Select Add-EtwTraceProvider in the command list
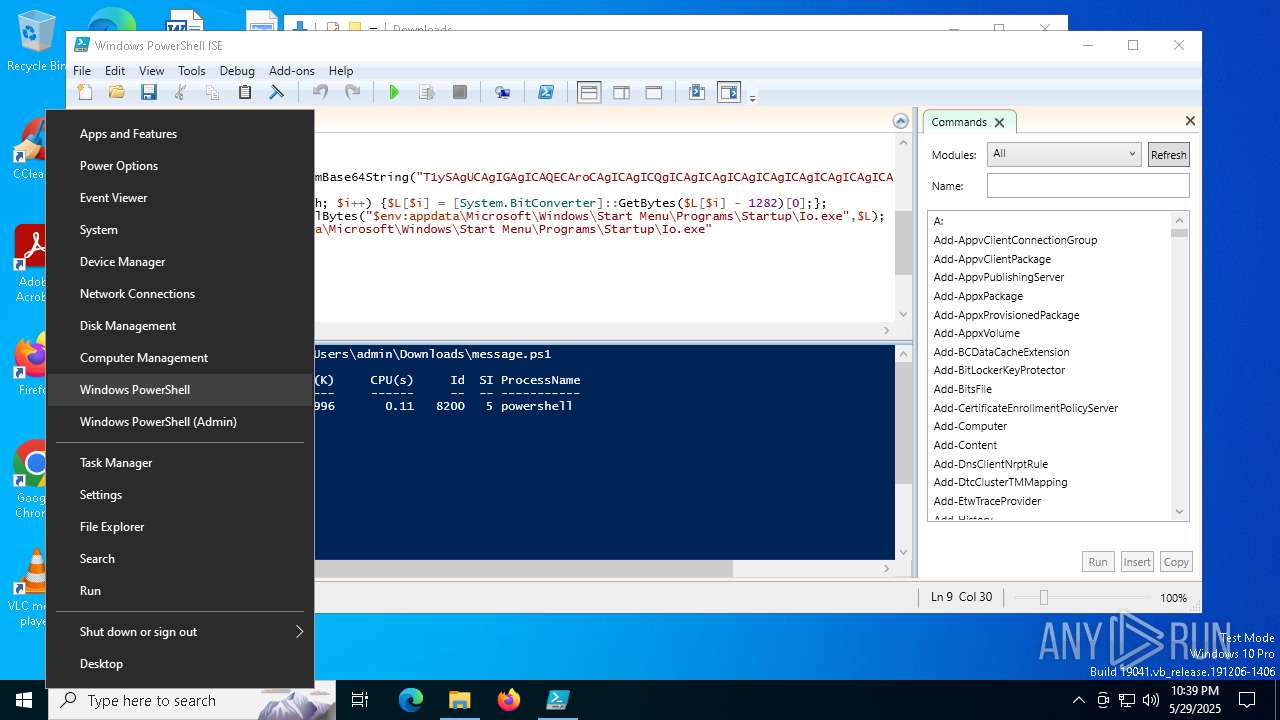This screenshot has height=720, width=1280. pos(987,501)
